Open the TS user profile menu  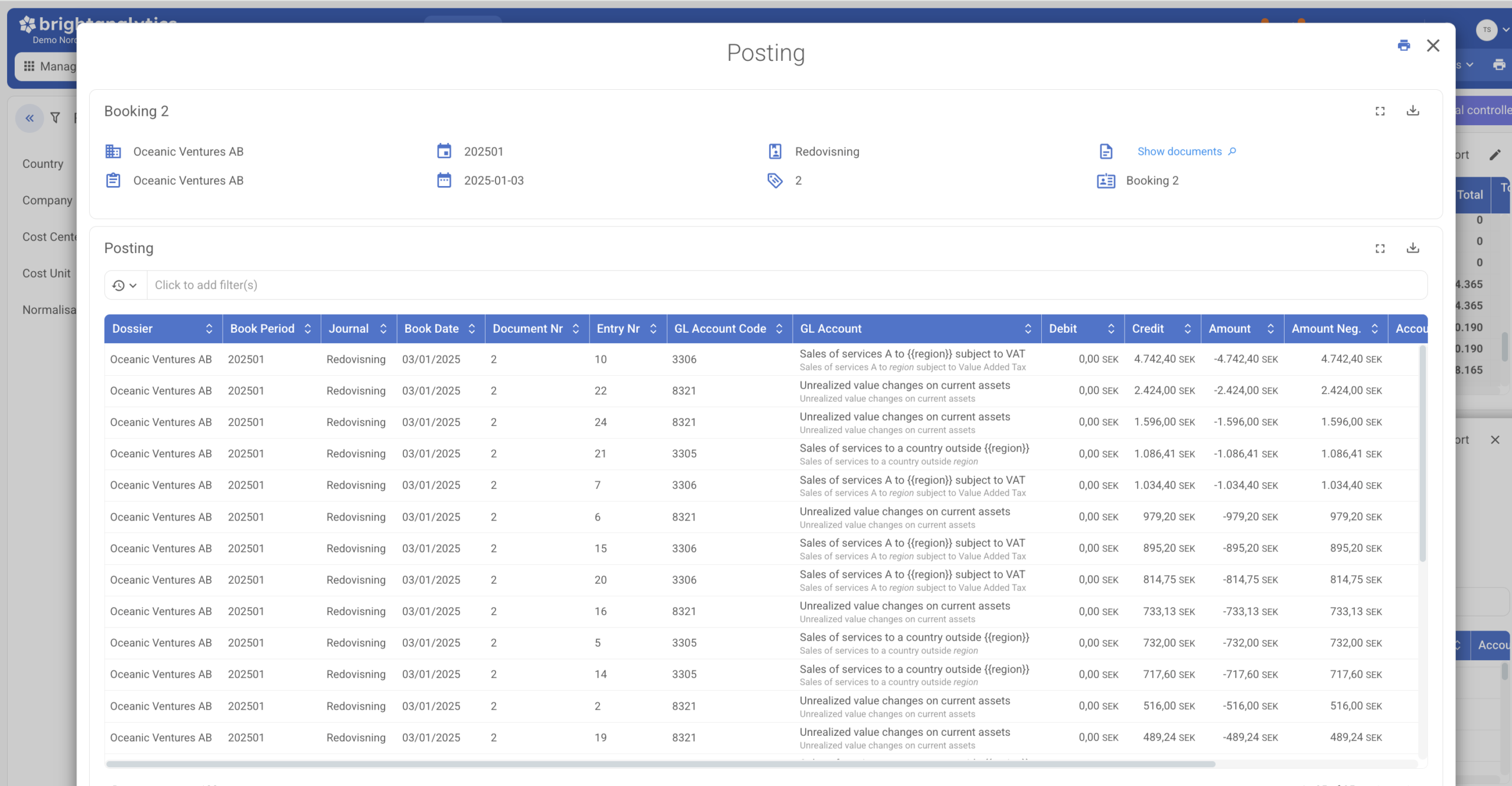tap(1492, 30)
